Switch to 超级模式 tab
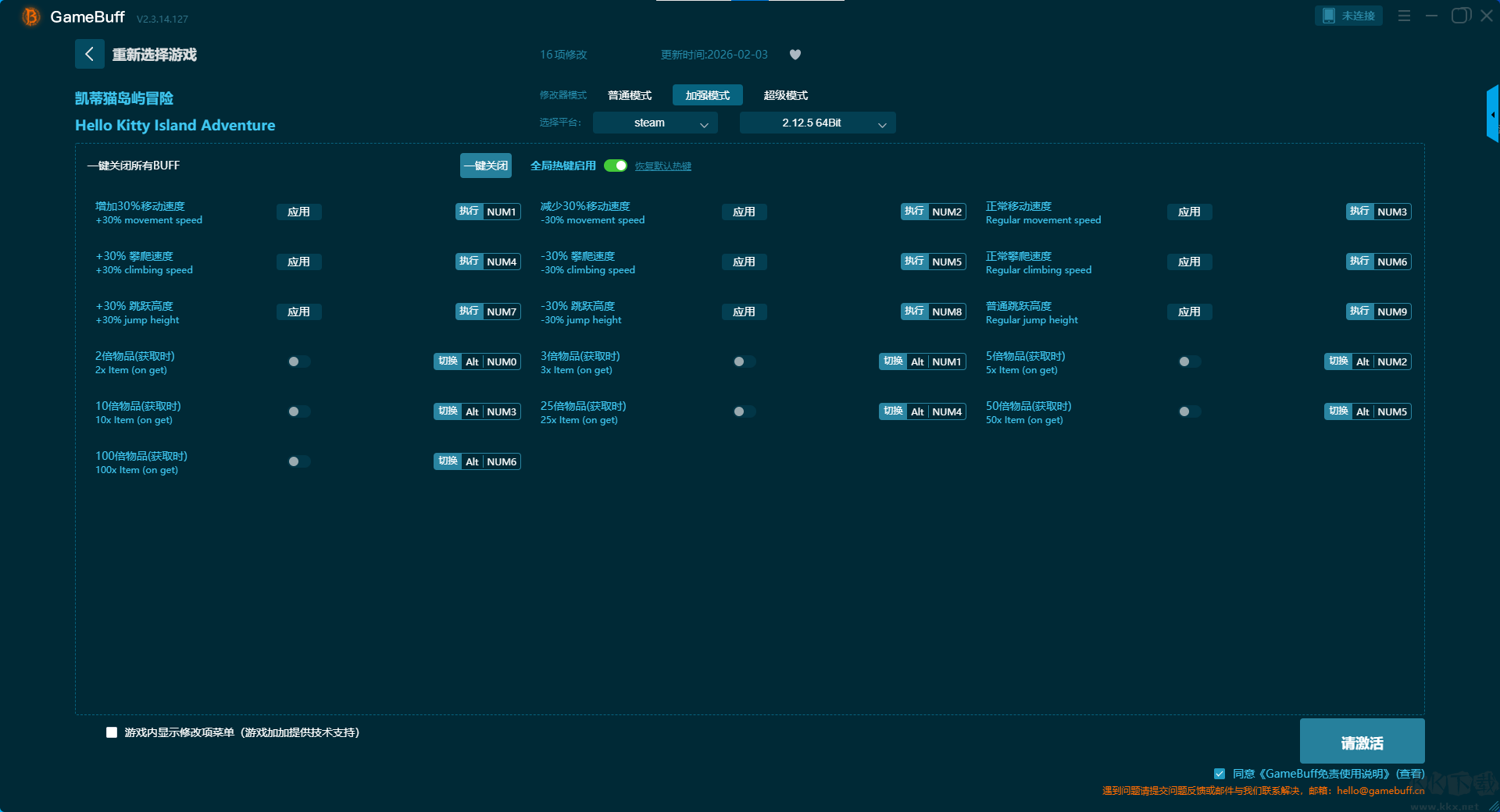The width and height of the screenshot is (1500, 812). 785,95
